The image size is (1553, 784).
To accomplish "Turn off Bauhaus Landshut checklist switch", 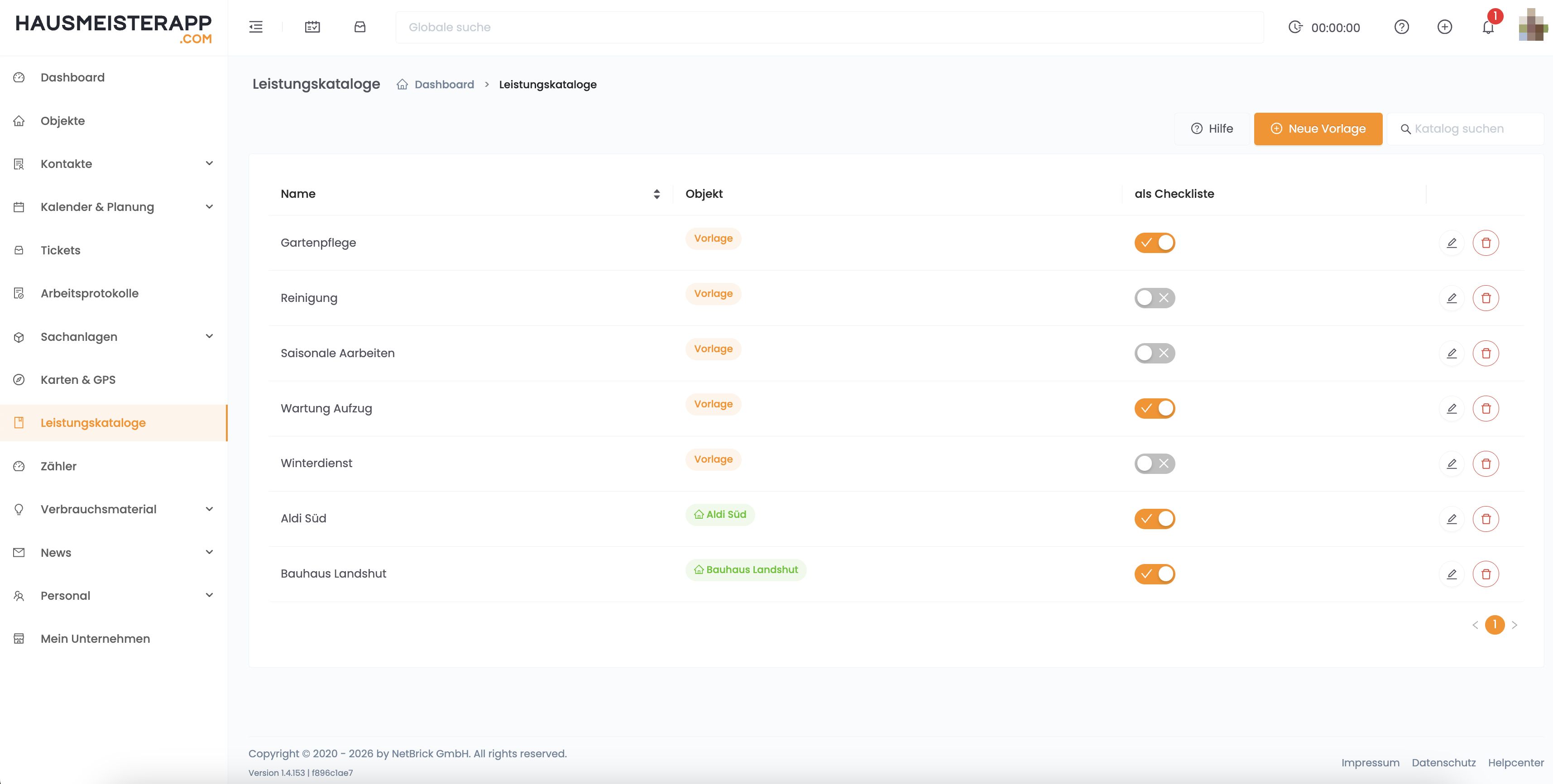I will click(x=1155, y=574).
